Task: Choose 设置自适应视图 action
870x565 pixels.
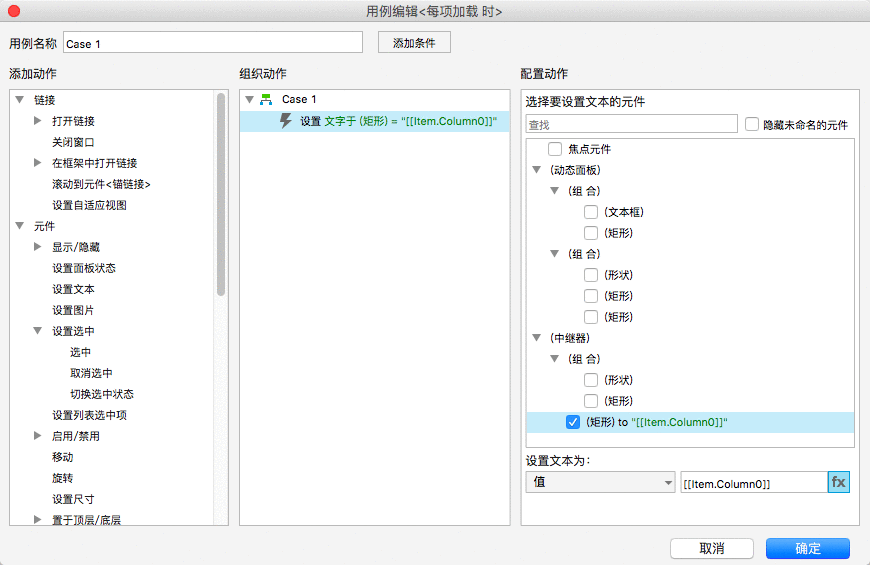Action: [x=89, y=205]
